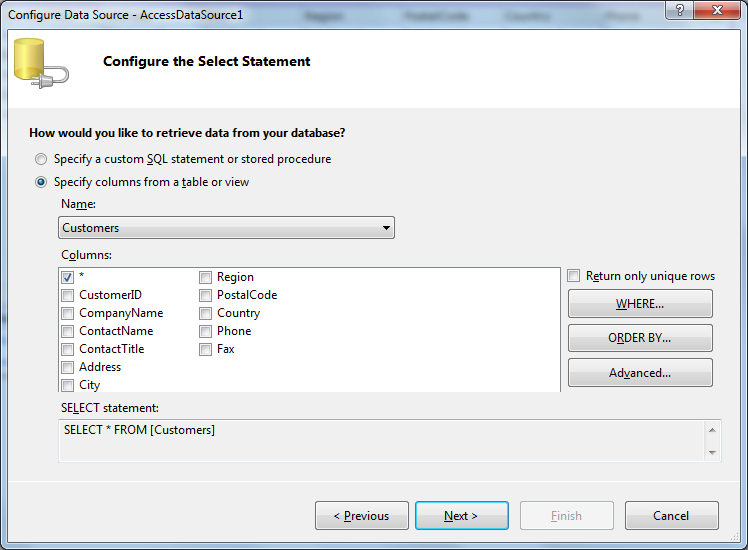Select specify columns from table option
This screenshot has width=748, height=550.
click(x=41, y=182)
